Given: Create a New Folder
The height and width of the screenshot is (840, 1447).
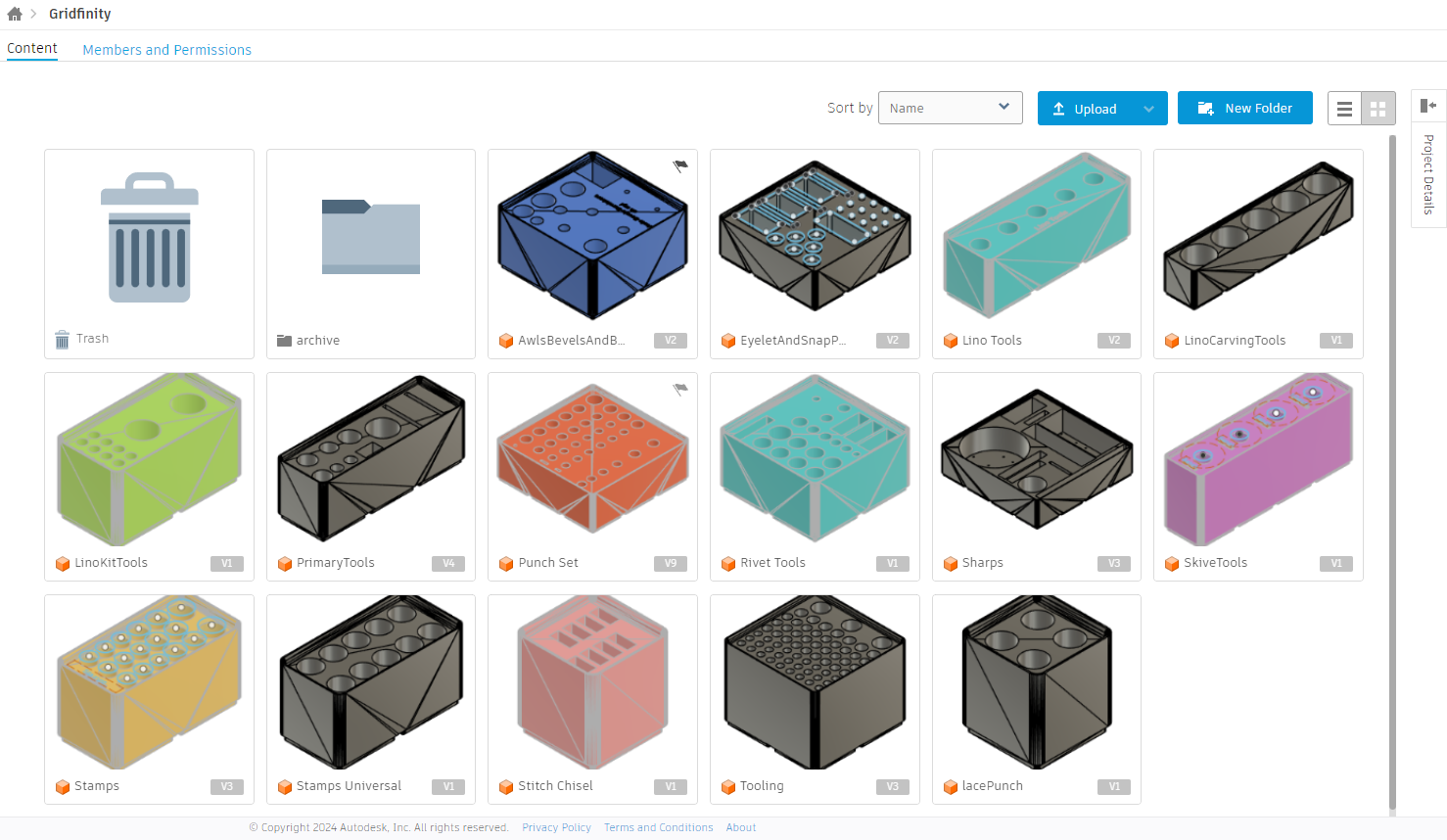Looking at the screenshot, I should tap(1244, 108).
